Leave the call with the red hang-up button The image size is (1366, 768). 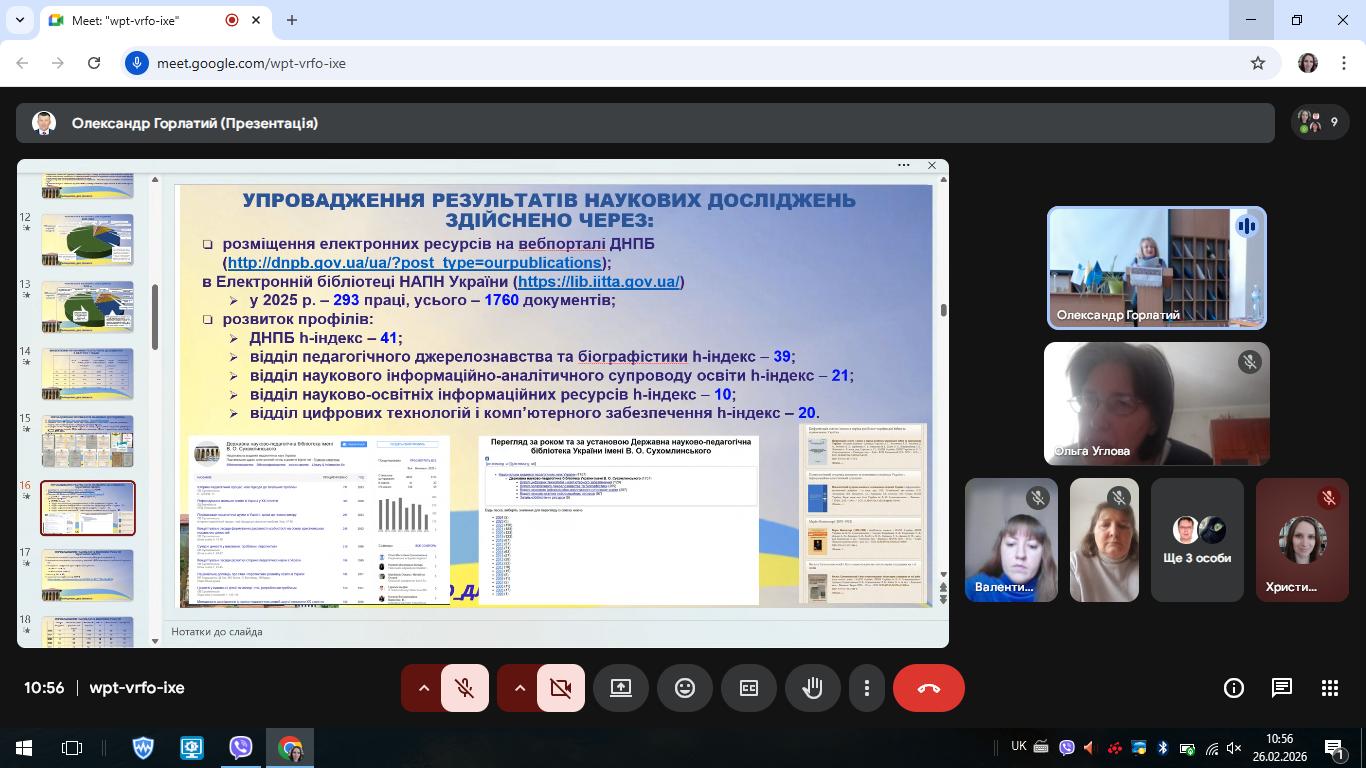928,688
